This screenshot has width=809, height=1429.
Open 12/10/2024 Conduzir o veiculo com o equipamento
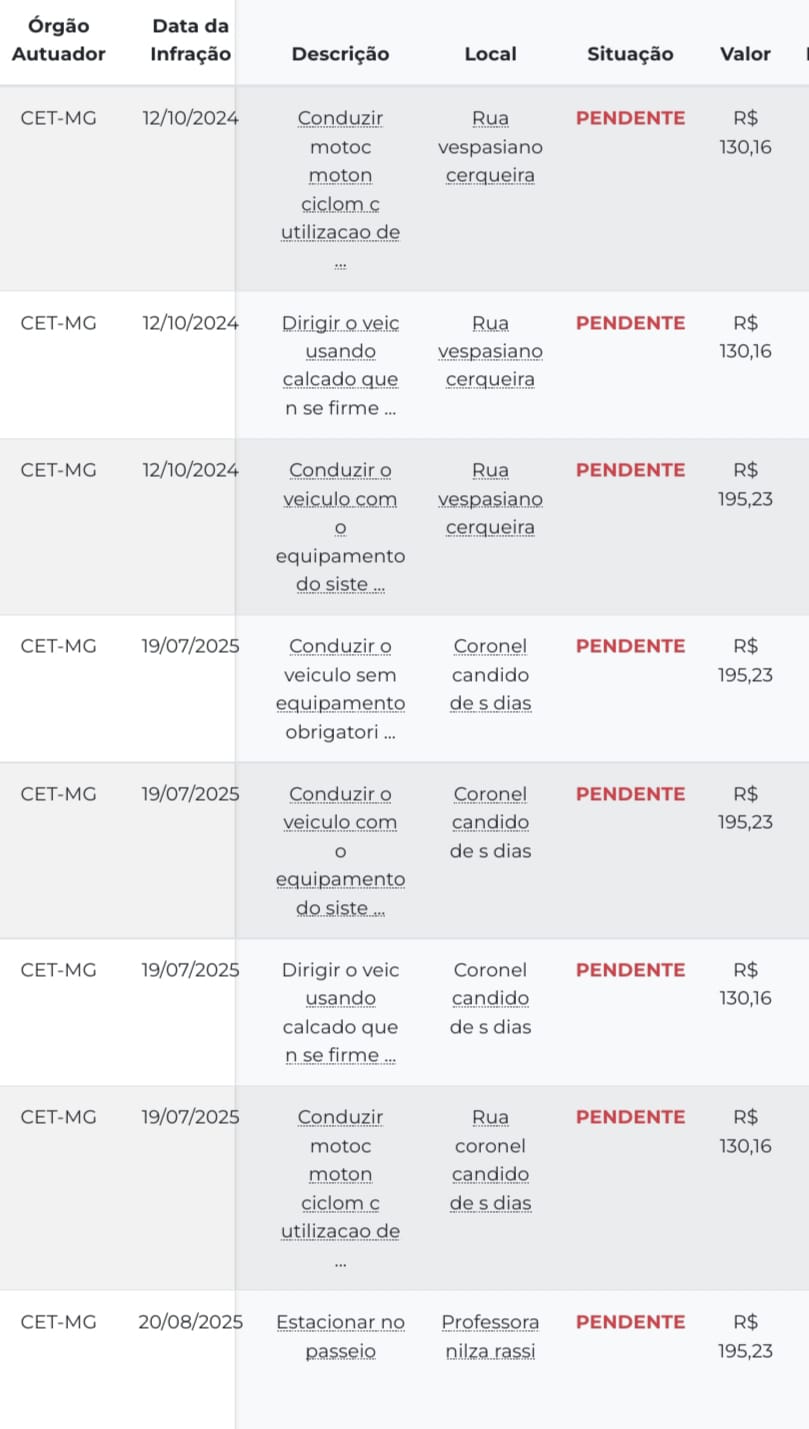point(340,527)
